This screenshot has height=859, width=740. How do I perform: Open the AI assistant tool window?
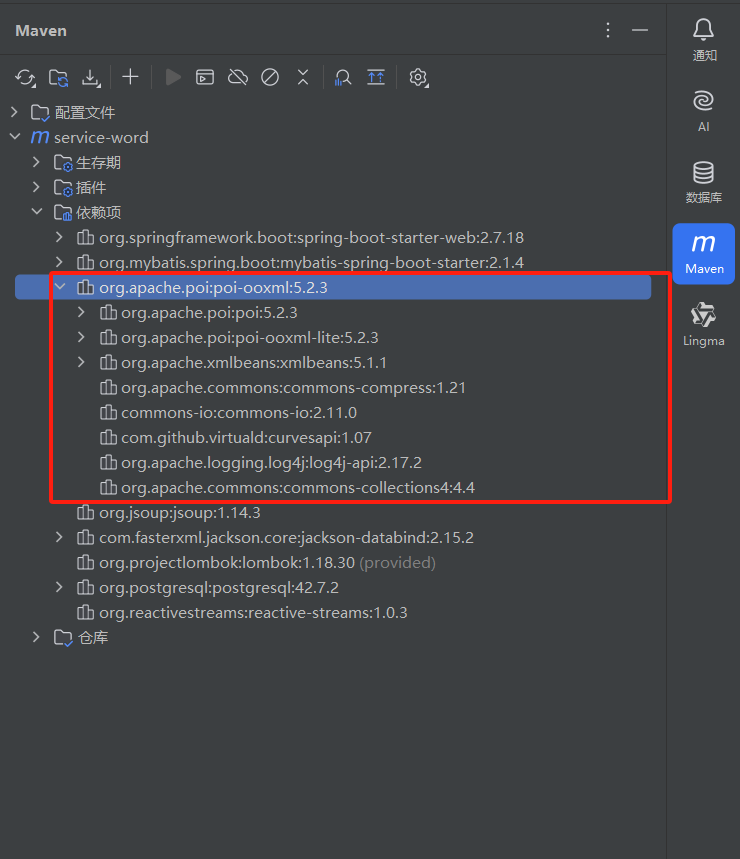tap(704, 111)
